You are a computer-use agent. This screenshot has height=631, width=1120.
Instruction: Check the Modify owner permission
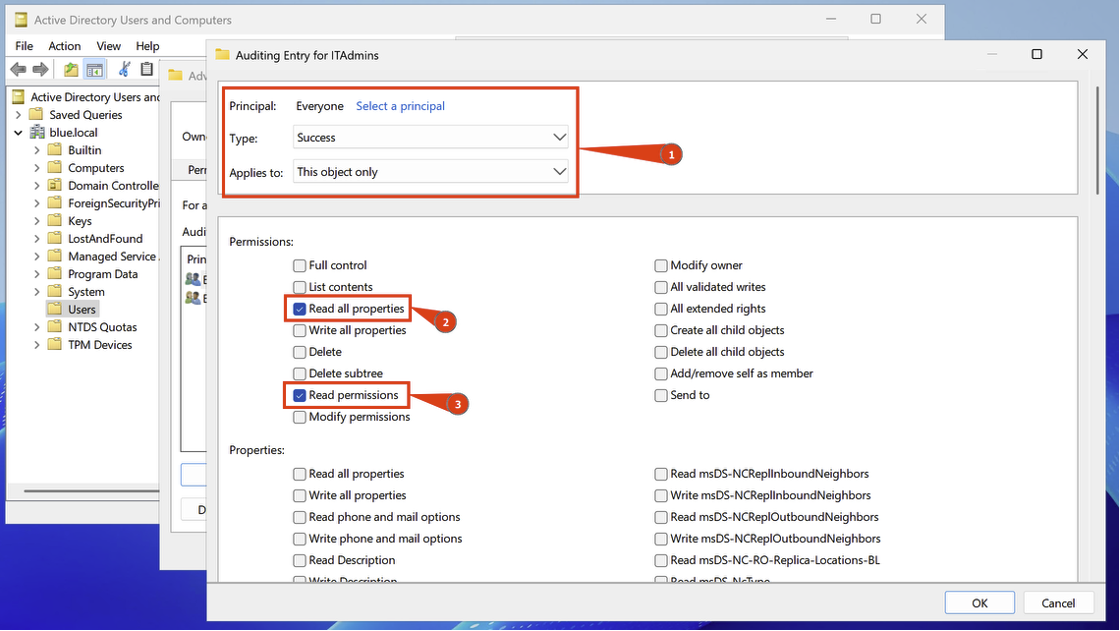tap(661, 266)
